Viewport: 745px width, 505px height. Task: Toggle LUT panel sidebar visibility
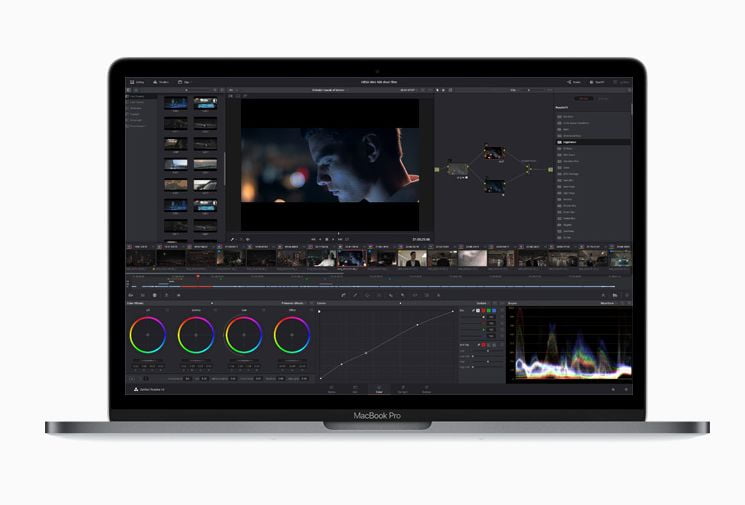[128, 90]
